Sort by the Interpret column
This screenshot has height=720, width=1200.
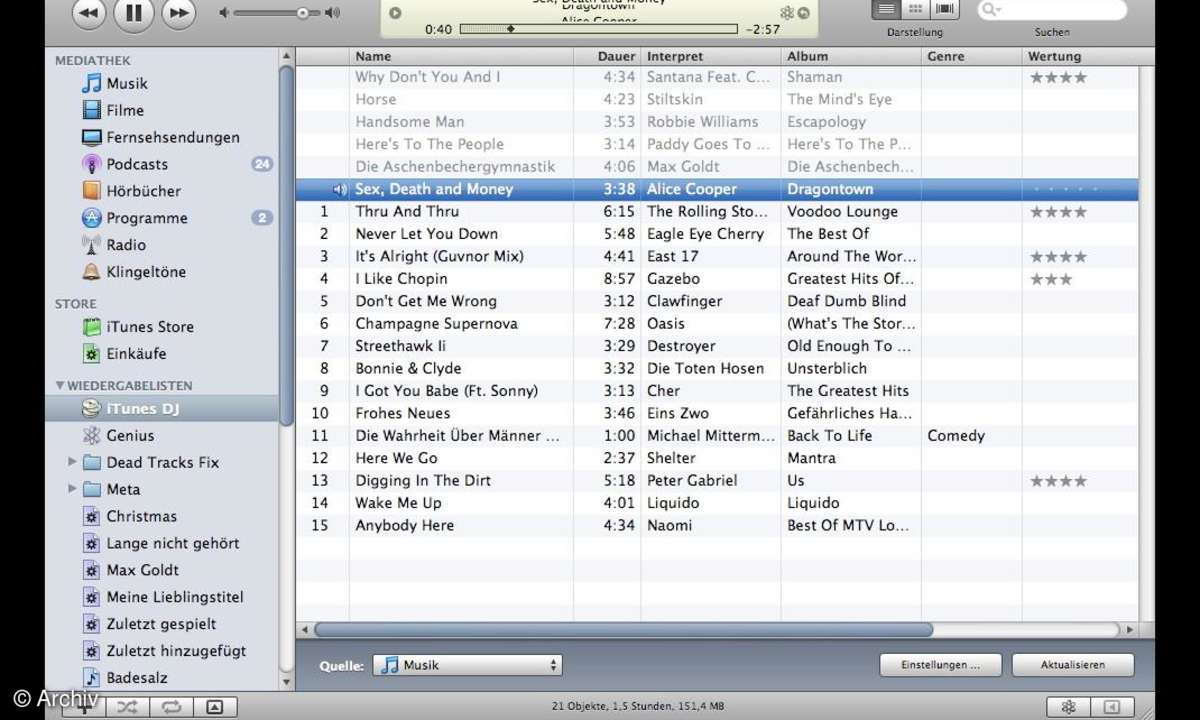coord(711,56)
